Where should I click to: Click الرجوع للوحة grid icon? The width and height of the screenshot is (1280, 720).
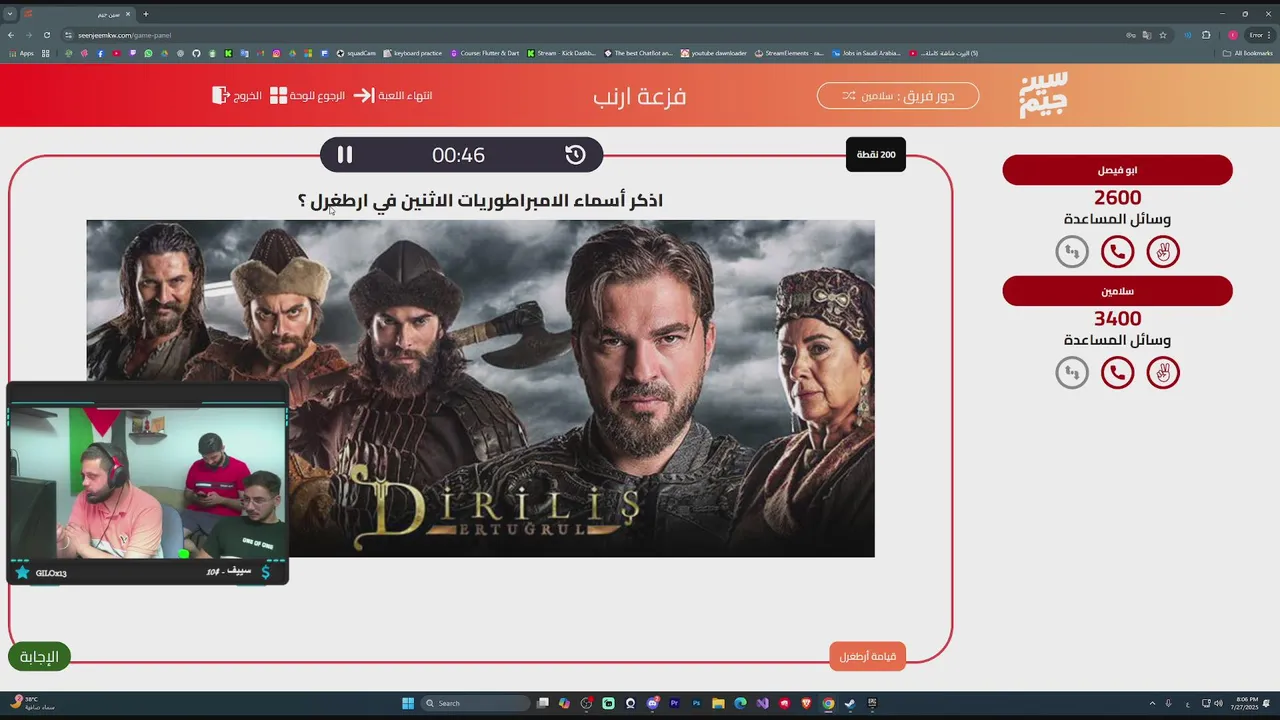click(x=279, y=95)
